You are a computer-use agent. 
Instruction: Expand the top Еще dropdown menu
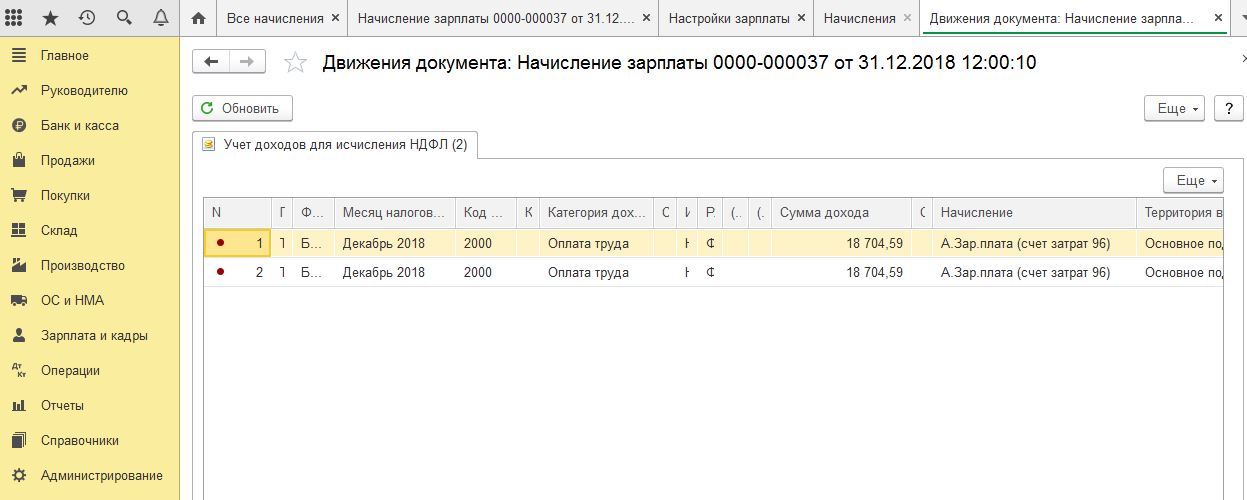(1175, 108)
